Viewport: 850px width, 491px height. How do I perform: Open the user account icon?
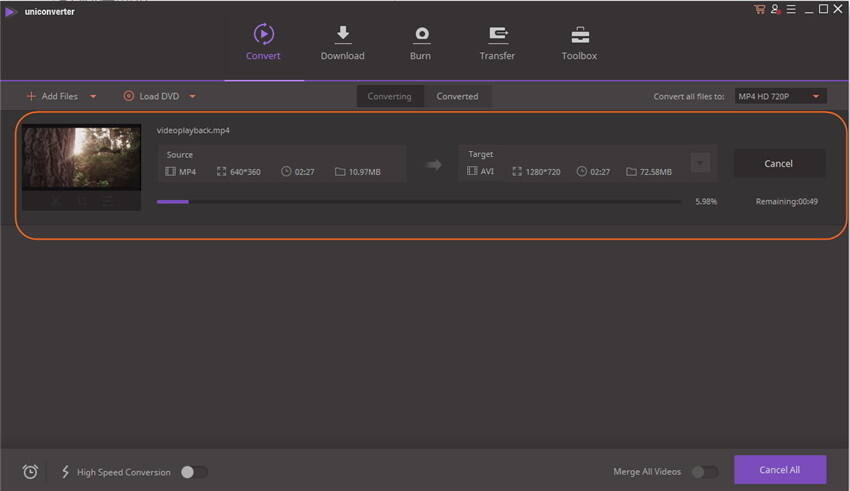coord(775,9)
